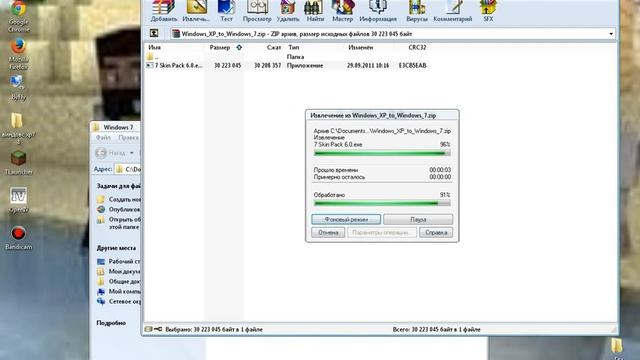
Task: Open the Bandicam desktop icon
Action: point(18,238)
